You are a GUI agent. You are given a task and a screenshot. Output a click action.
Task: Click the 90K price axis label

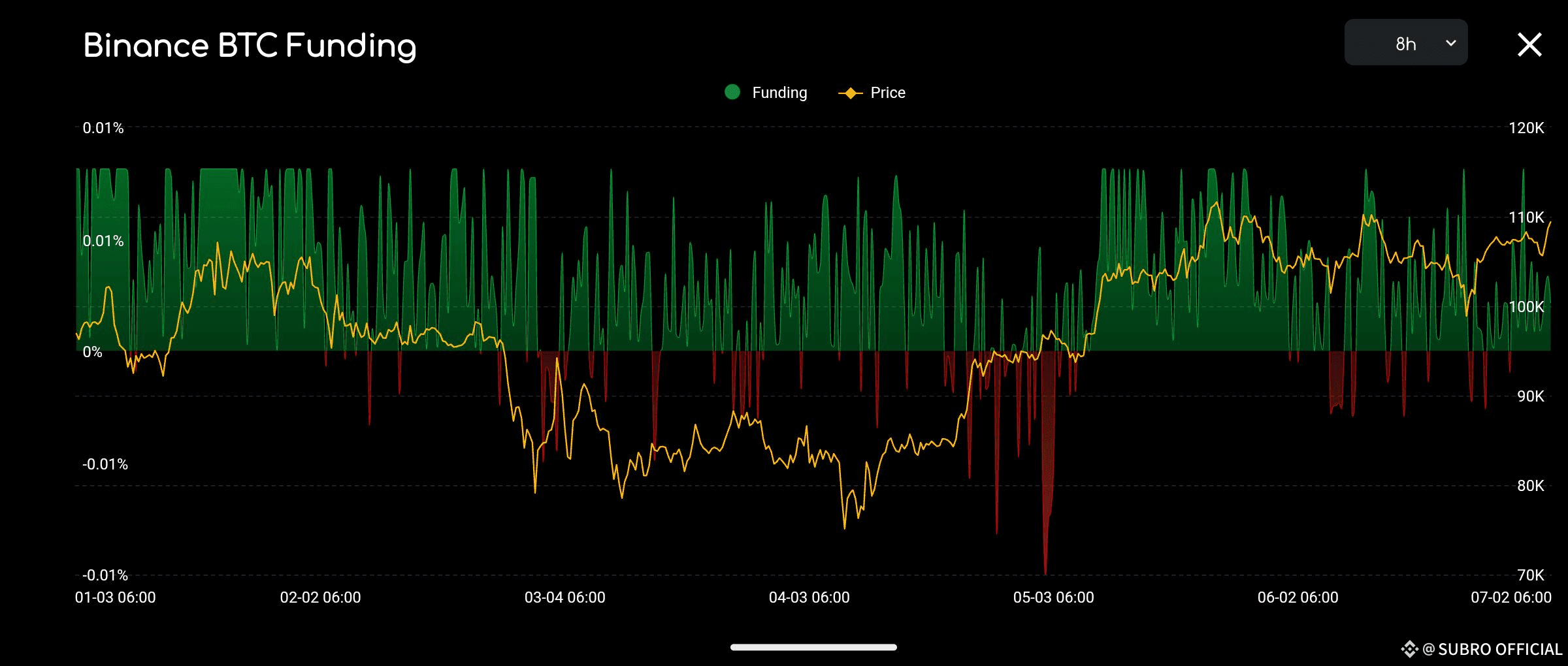tap(1531, 396)
